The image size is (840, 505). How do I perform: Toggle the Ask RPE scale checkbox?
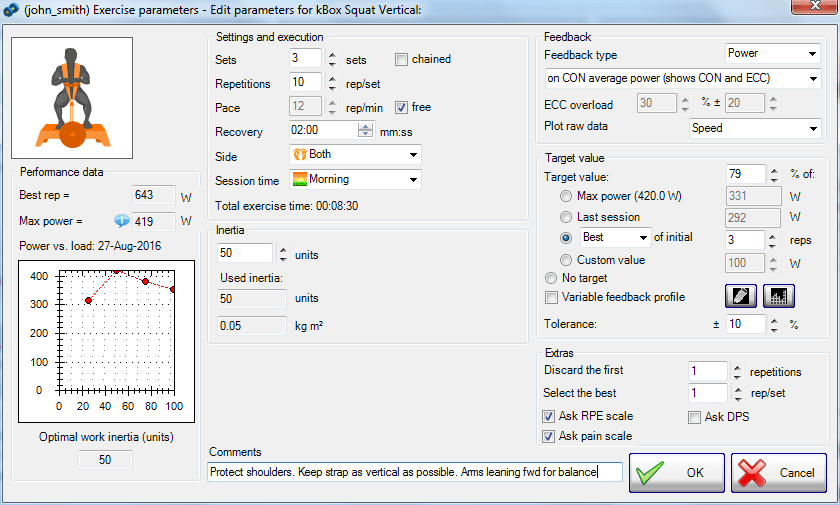click(549, 417)
